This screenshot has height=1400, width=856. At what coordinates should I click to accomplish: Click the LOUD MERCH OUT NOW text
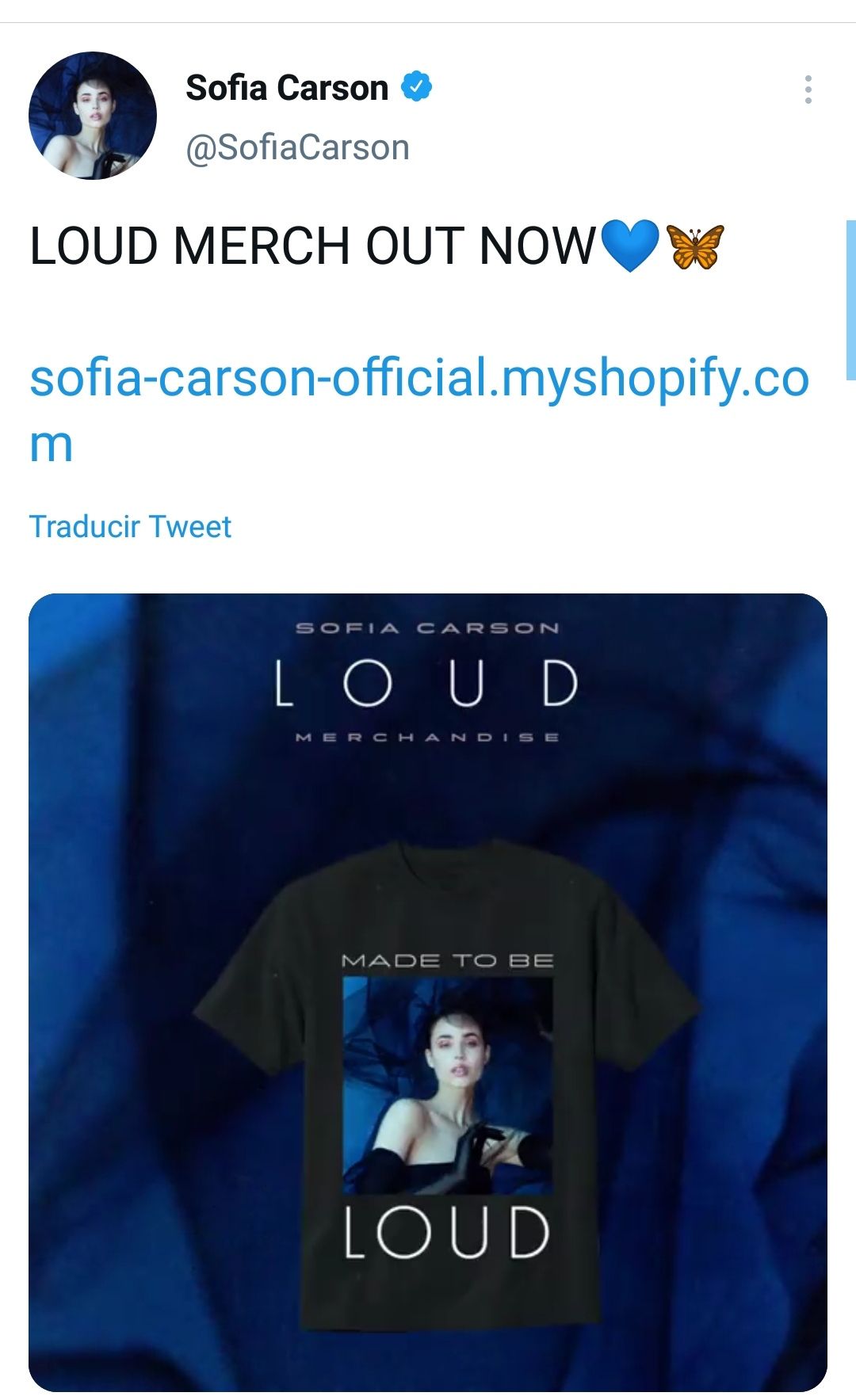pyautogui.click(x=312, y=246)
